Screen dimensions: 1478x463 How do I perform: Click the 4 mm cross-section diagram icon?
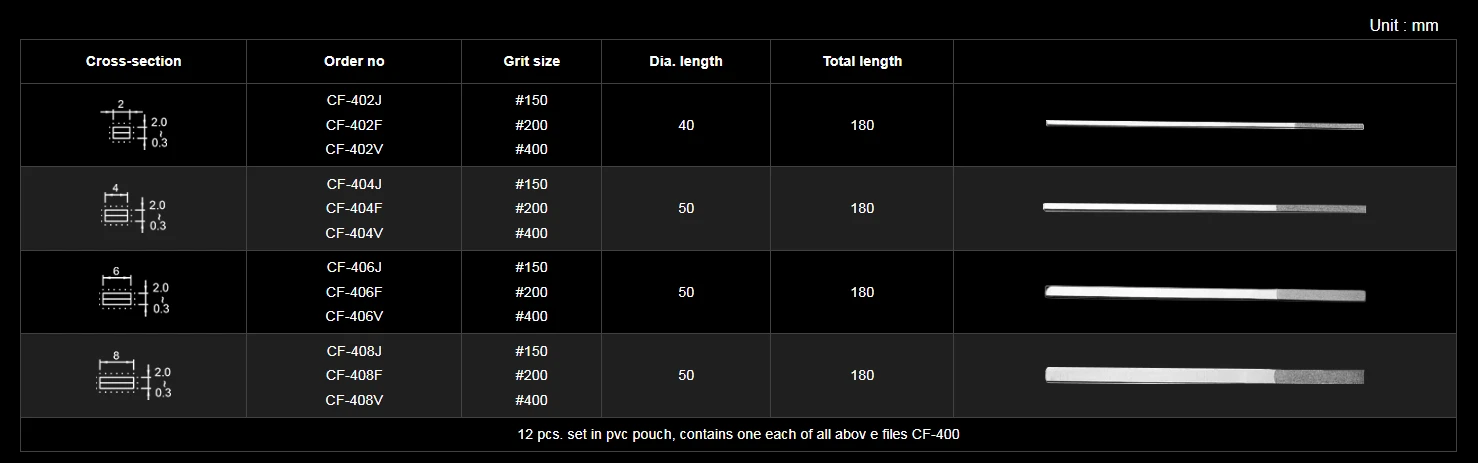click(x=133, y=210)
